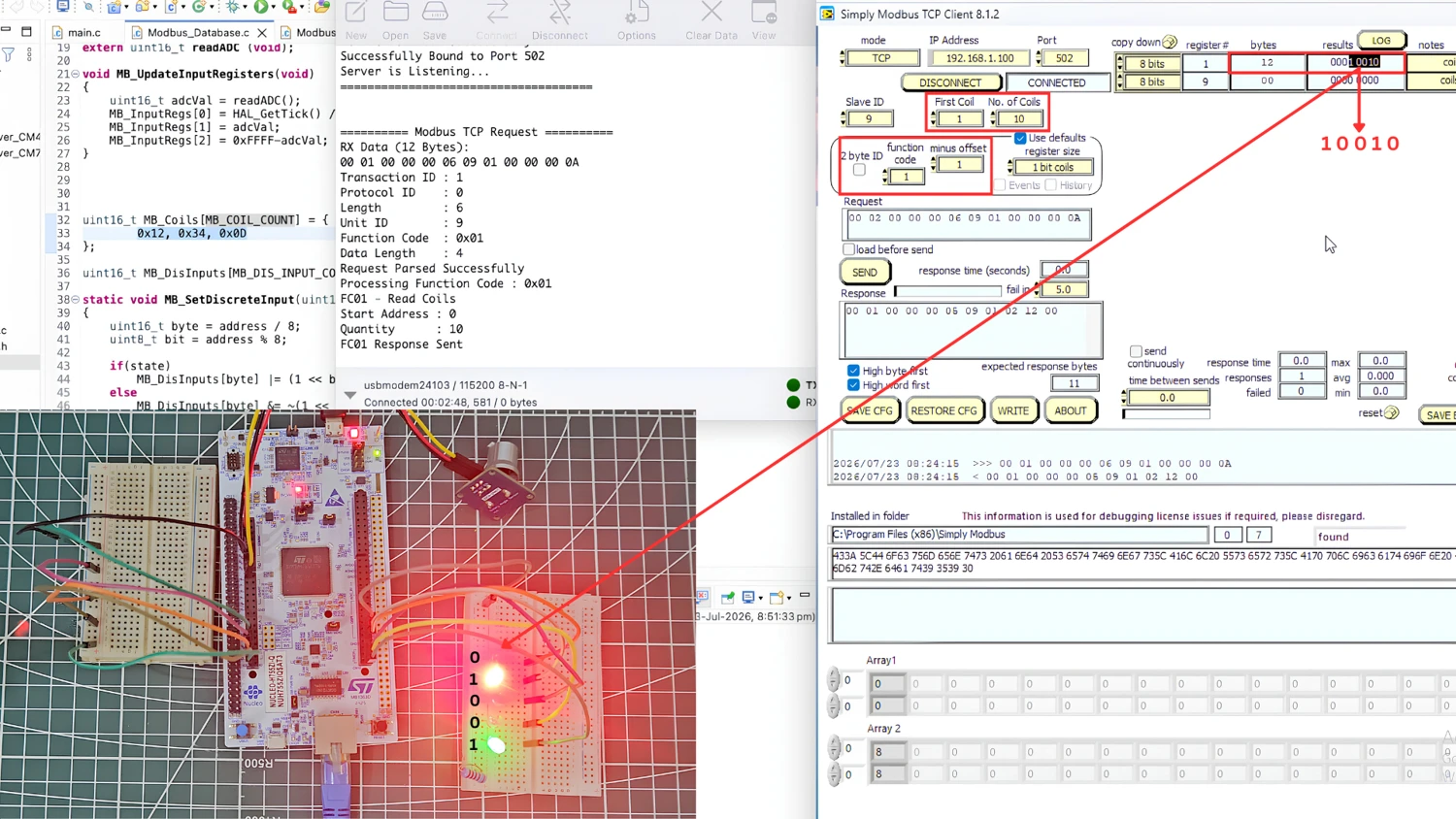Switch to the main.c editor tab
Image resolution: width=1456 pixels, height=819 pixels.
click(84, 32)
